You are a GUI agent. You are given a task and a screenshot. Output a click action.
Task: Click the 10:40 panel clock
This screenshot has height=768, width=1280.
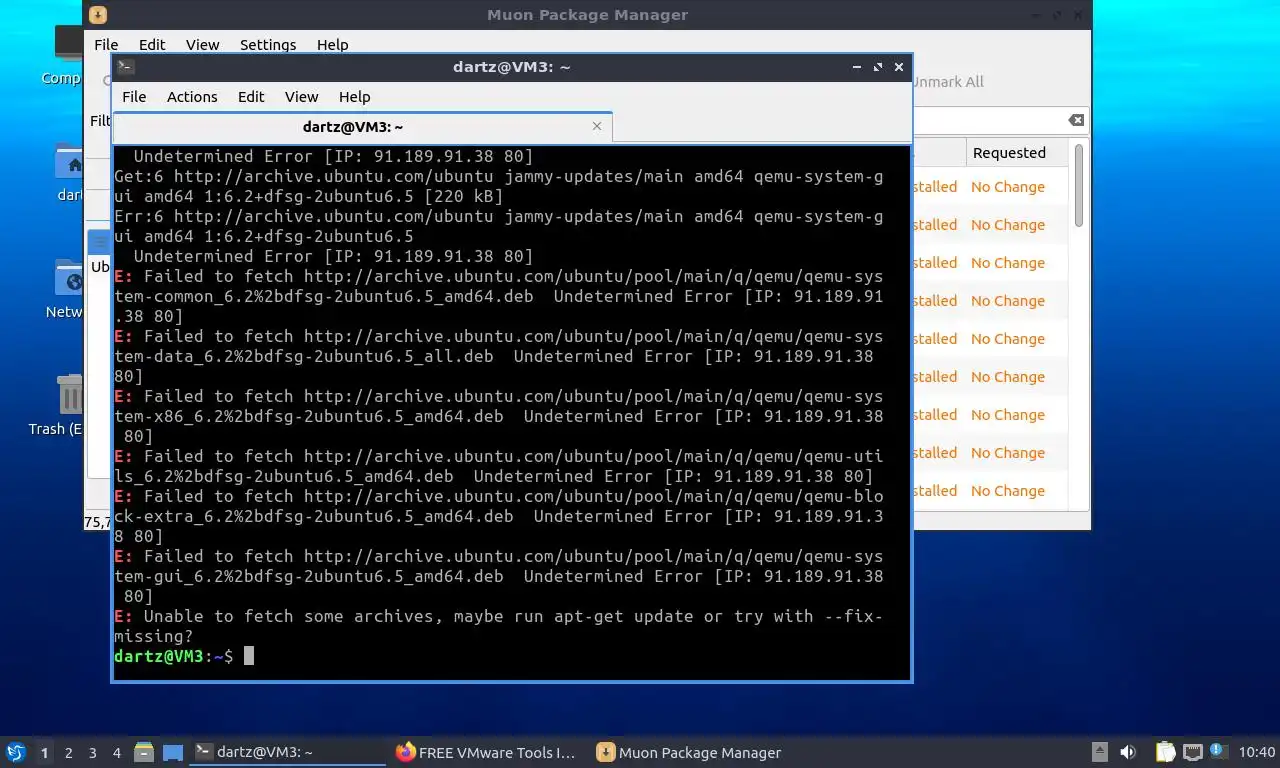coord(1257,752)
